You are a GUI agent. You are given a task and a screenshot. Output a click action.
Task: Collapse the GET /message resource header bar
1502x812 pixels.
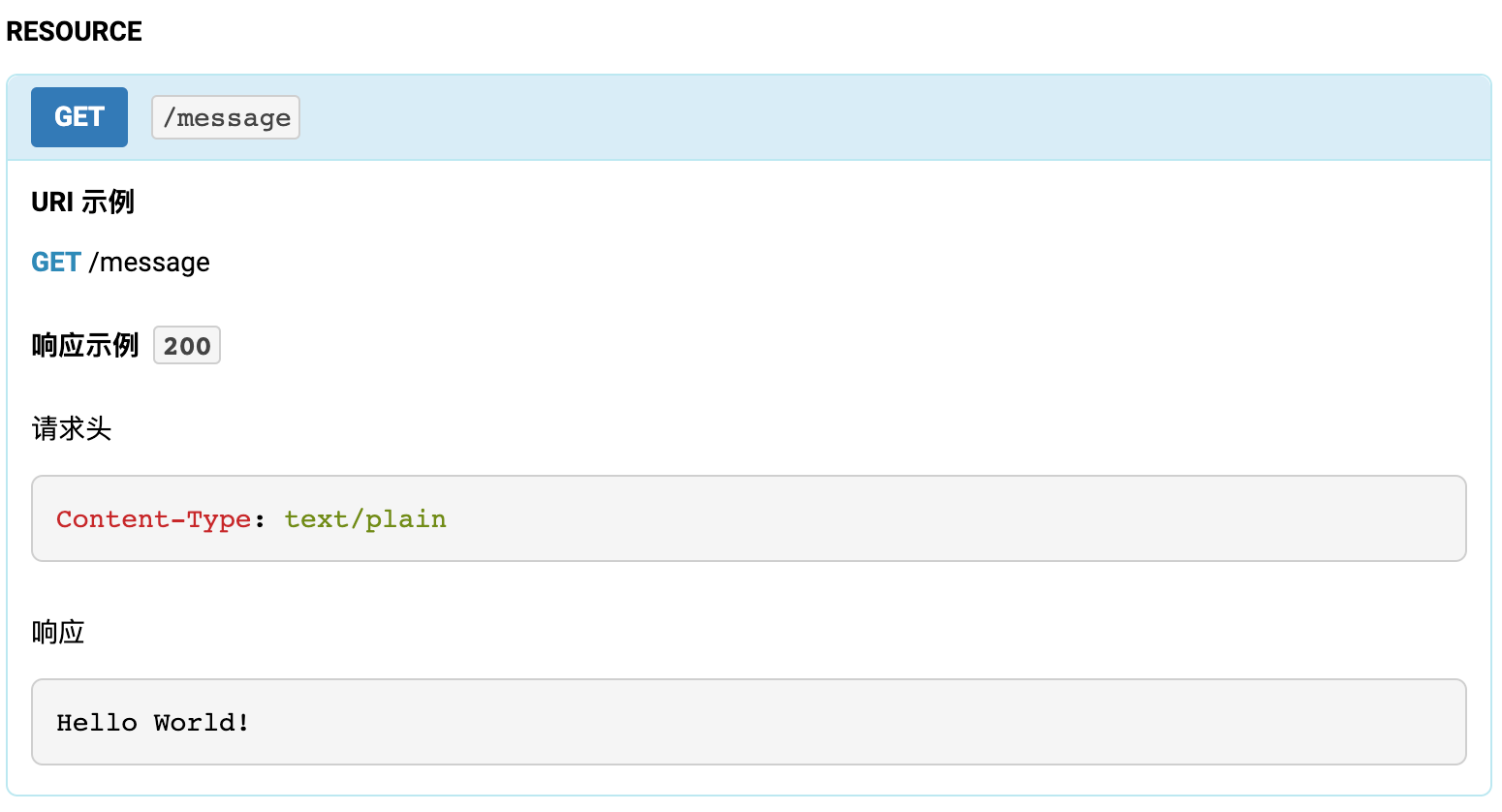(872, 117)
